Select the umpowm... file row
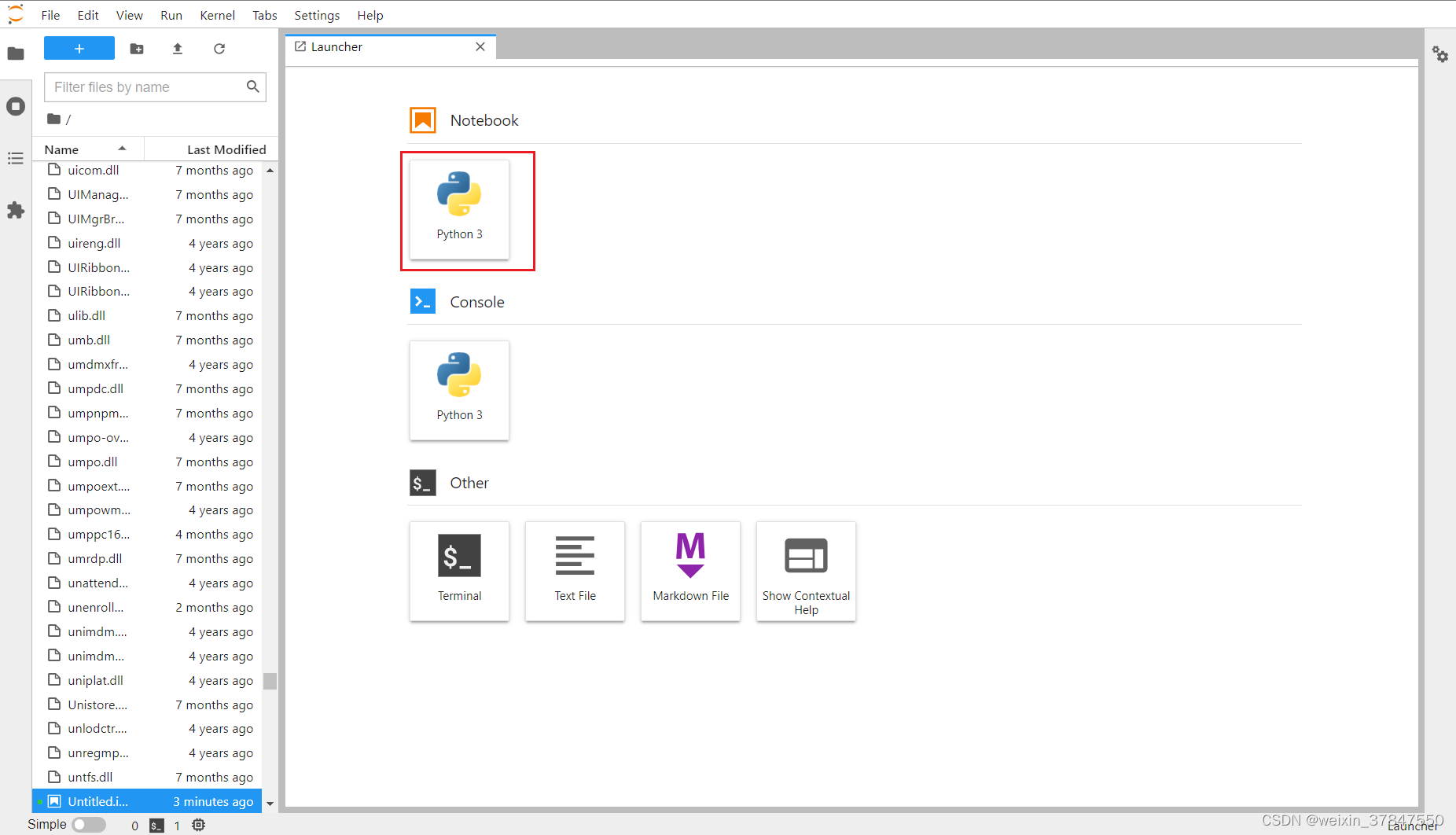The width and height of the screenshot is (1456, 835). [147, 509]
